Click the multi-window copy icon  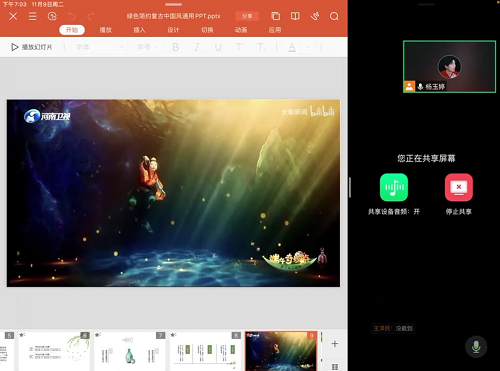[x=275, y=16]
